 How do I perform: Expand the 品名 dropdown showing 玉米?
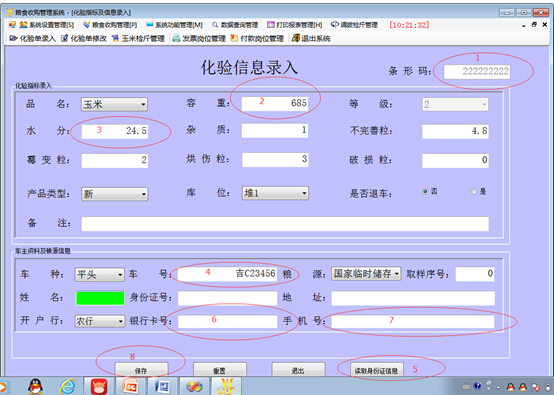(114, 105)
